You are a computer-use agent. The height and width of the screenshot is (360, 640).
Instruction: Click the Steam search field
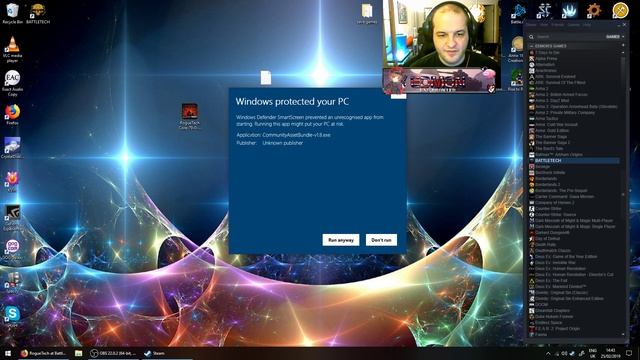(567, 37)
